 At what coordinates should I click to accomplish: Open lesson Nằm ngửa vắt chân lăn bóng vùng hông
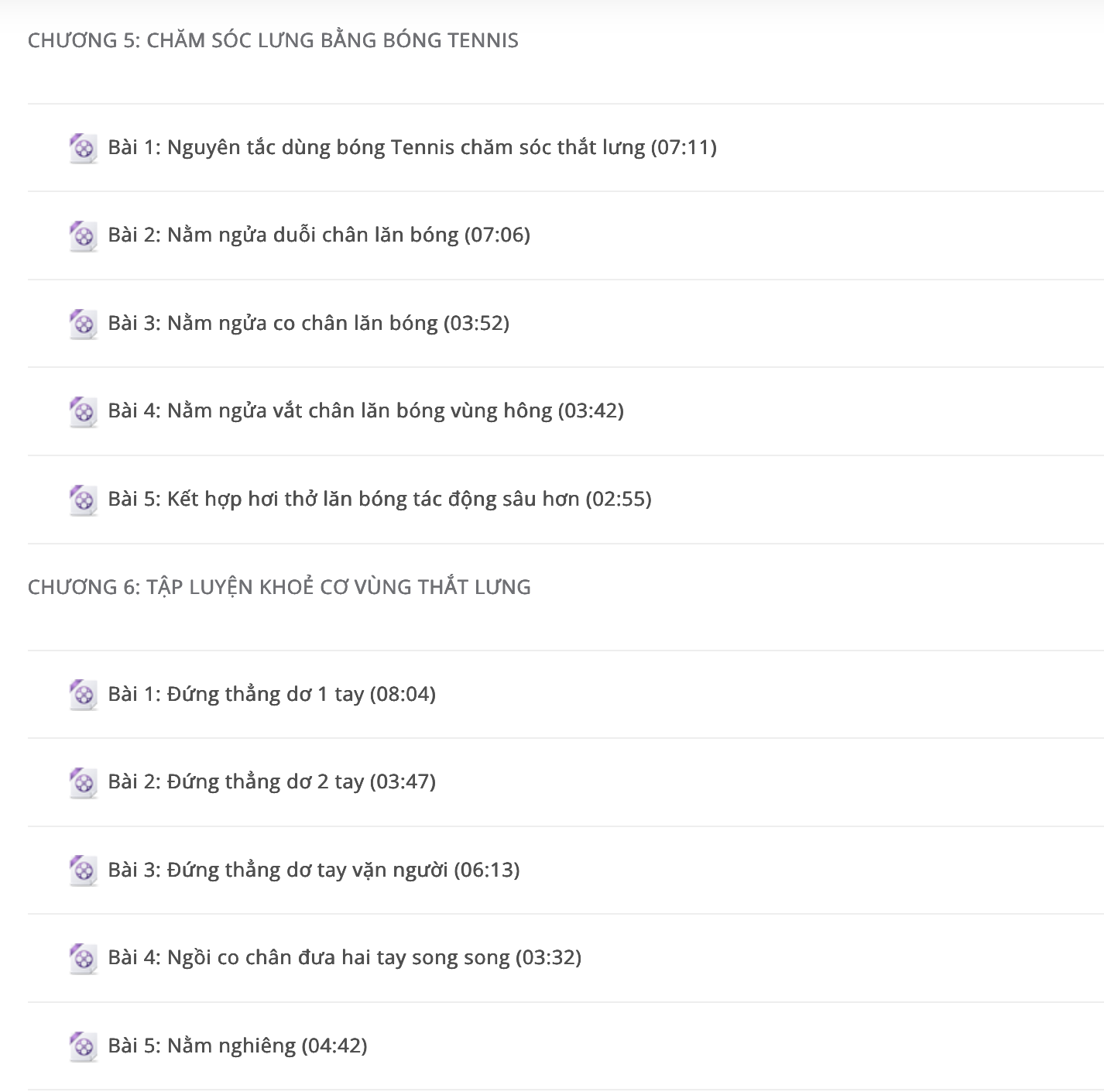click(x=365, y=410)
